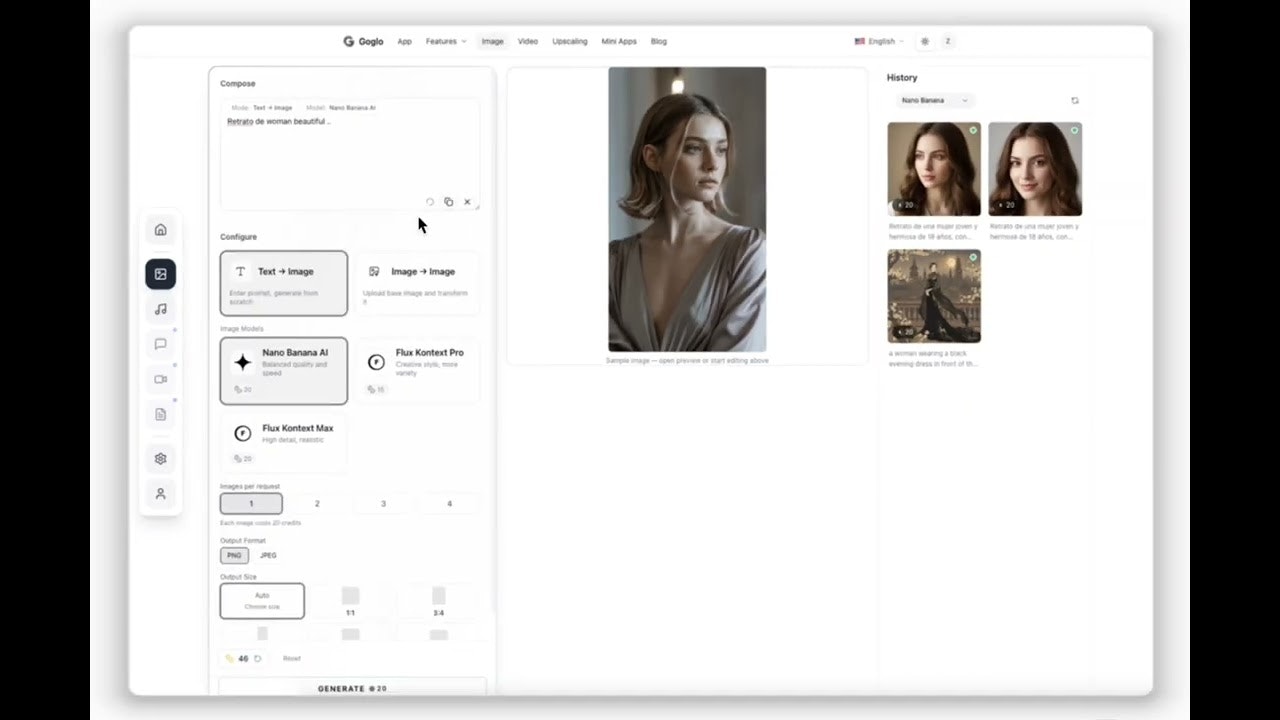Switch to the Upscaling tab
The width and height of the screenshot is (1280, 720).
569,41
